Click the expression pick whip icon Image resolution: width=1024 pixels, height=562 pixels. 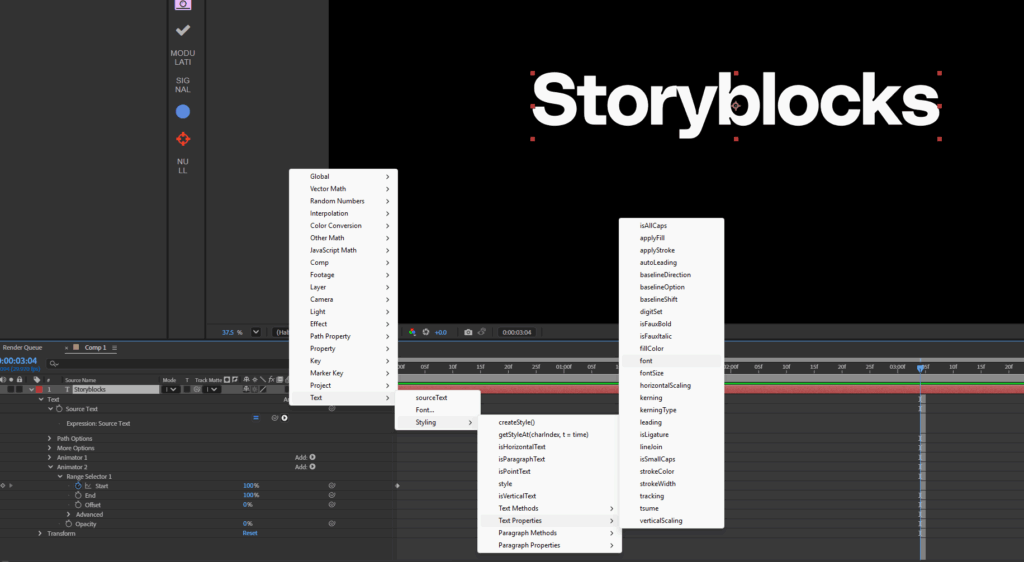click(x=275, y=418)
